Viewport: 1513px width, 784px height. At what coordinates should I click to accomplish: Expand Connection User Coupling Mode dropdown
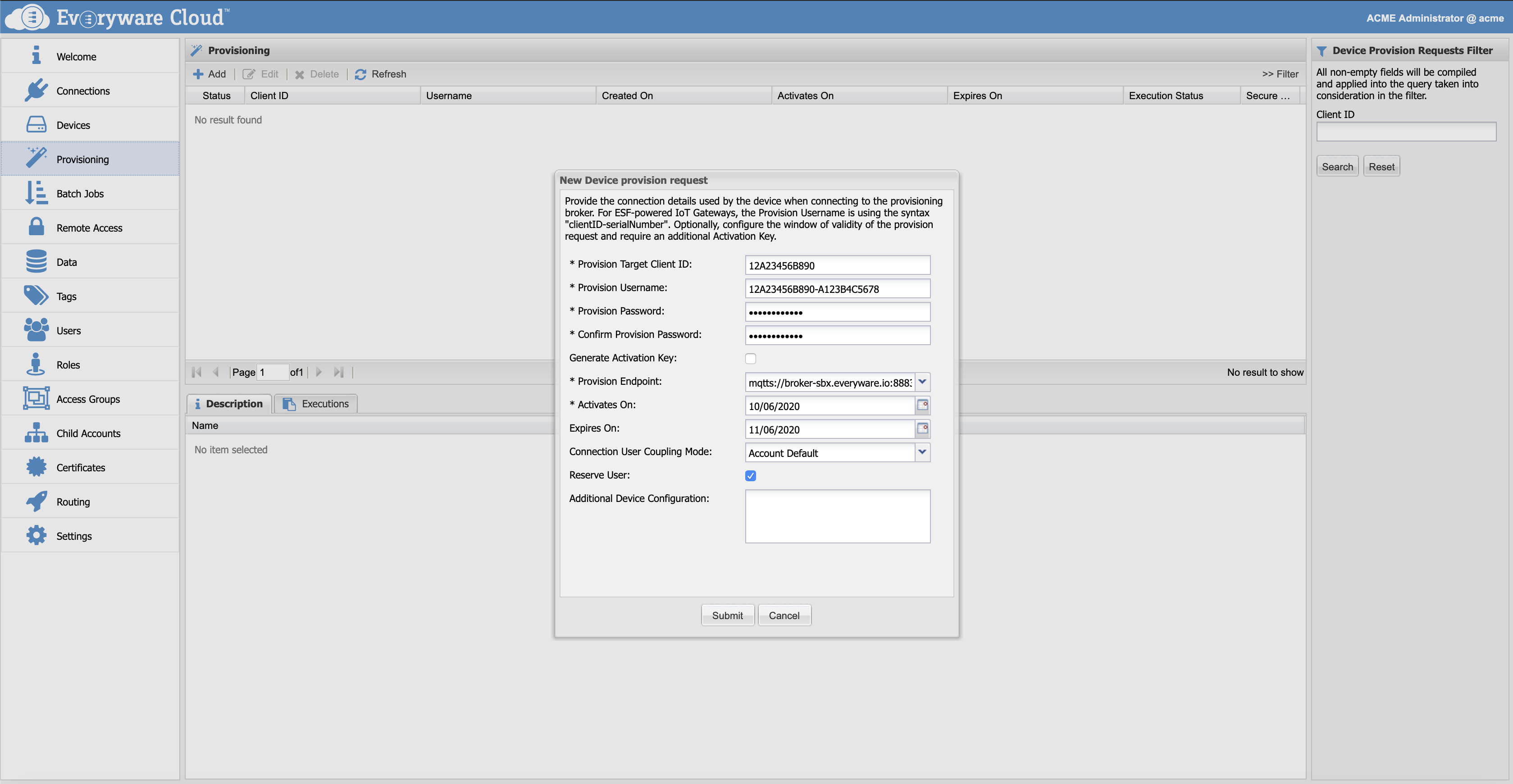(922, 452)
